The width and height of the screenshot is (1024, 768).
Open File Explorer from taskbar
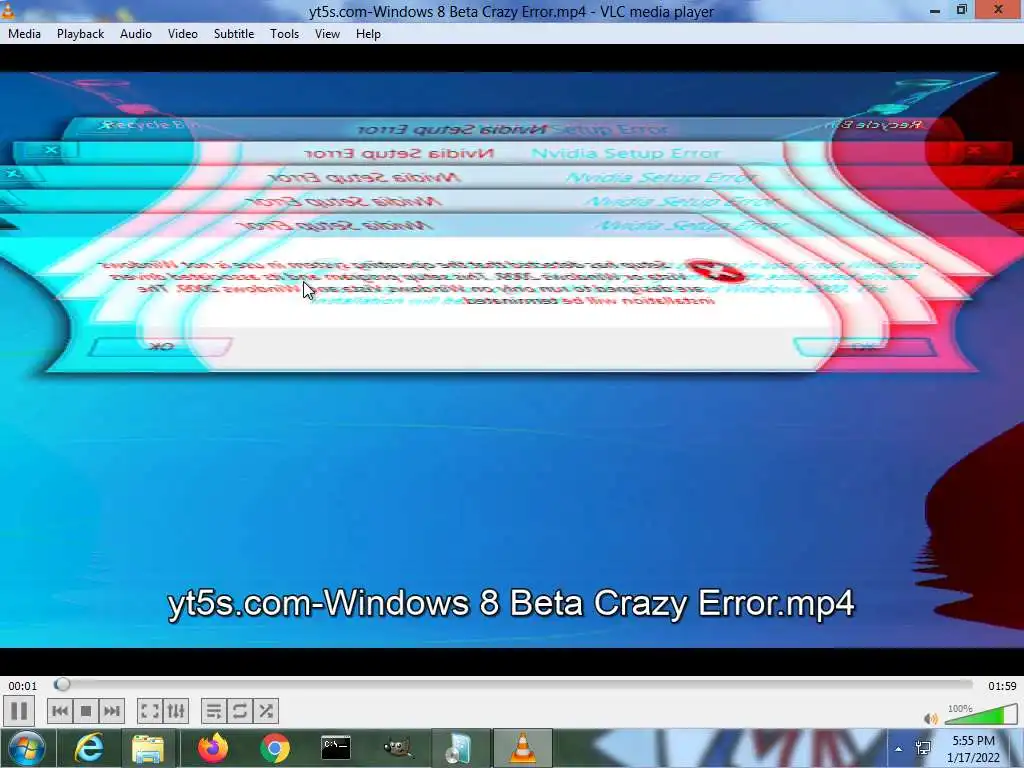coord(148,748)
